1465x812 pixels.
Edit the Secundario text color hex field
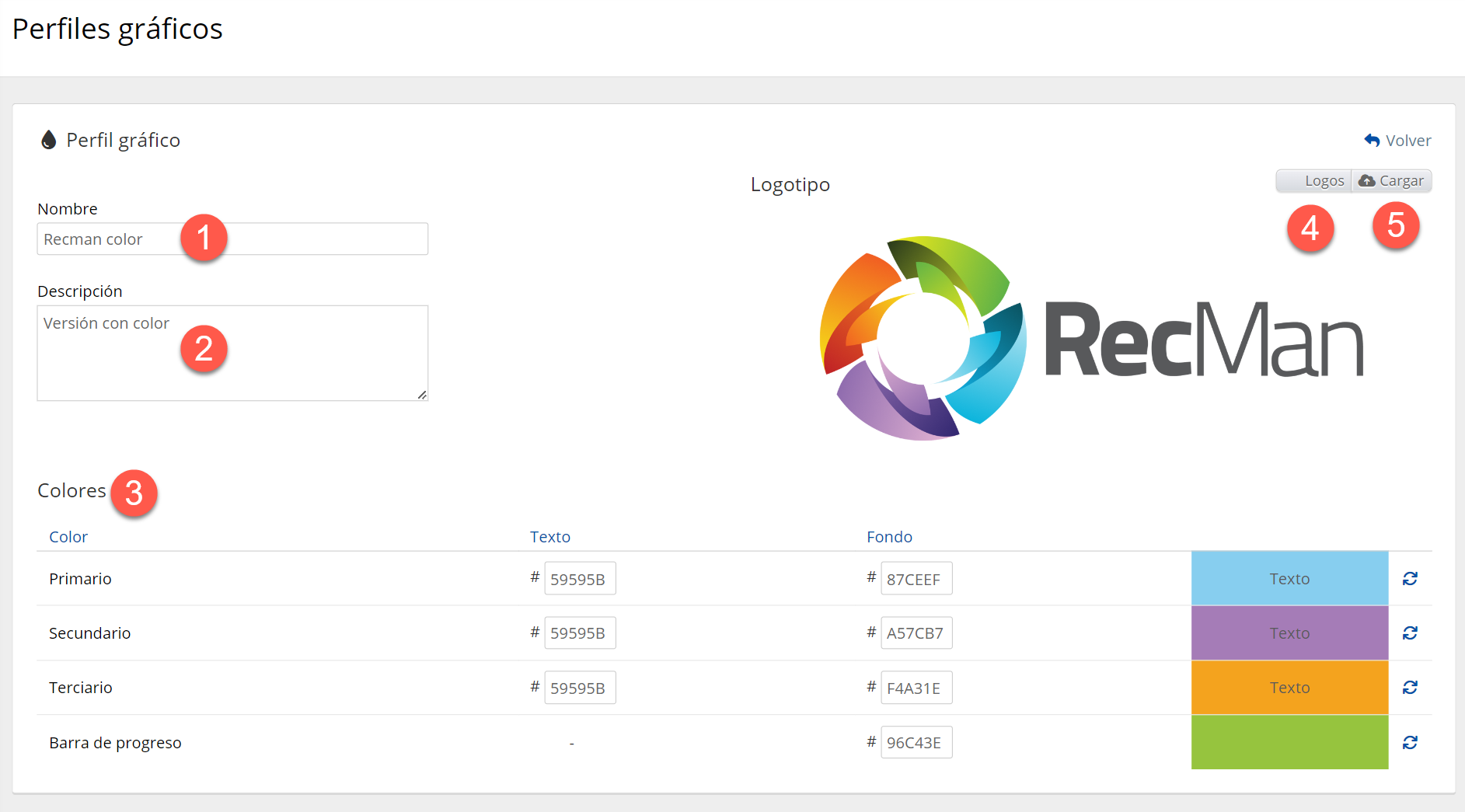click(x=580, y=633)
